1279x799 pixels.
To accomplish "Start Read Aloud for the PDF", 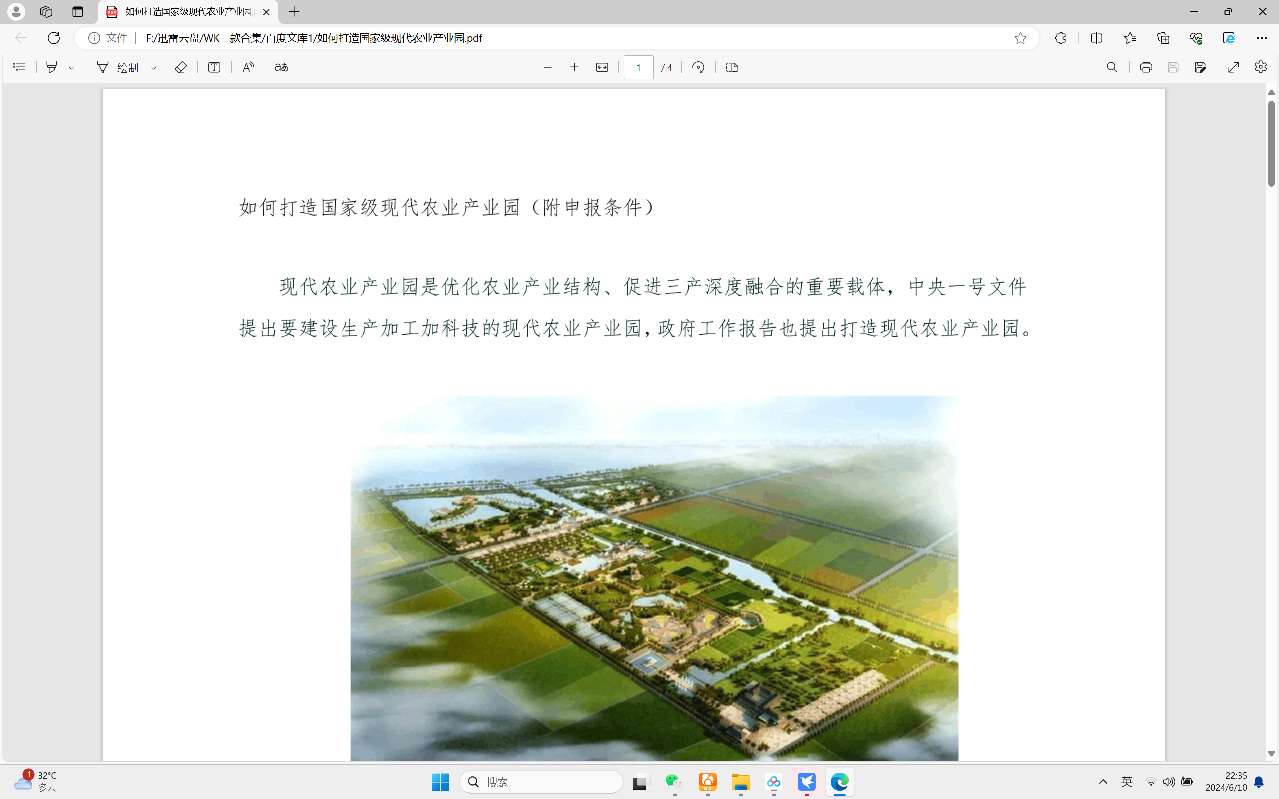I will [249, 67].
